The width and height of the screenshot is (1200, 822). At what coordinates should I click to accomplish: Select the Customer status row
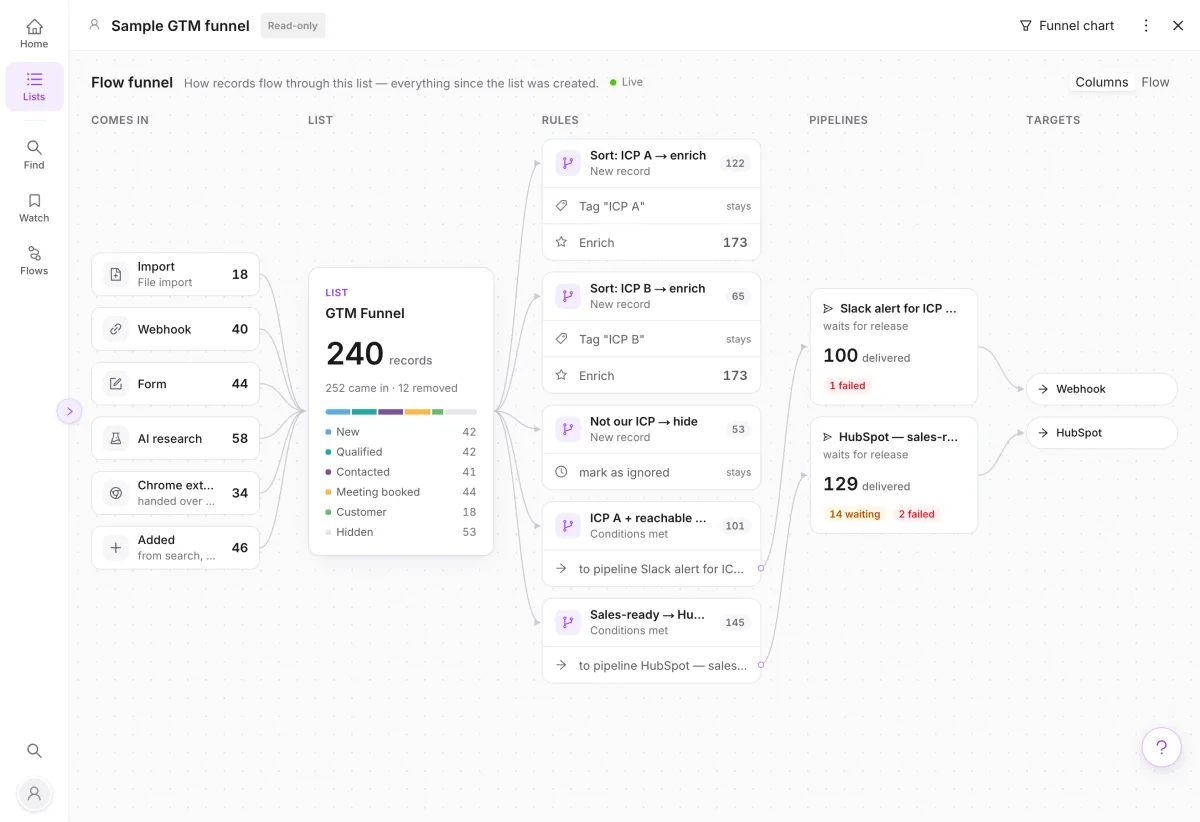(x=401, y=512)
